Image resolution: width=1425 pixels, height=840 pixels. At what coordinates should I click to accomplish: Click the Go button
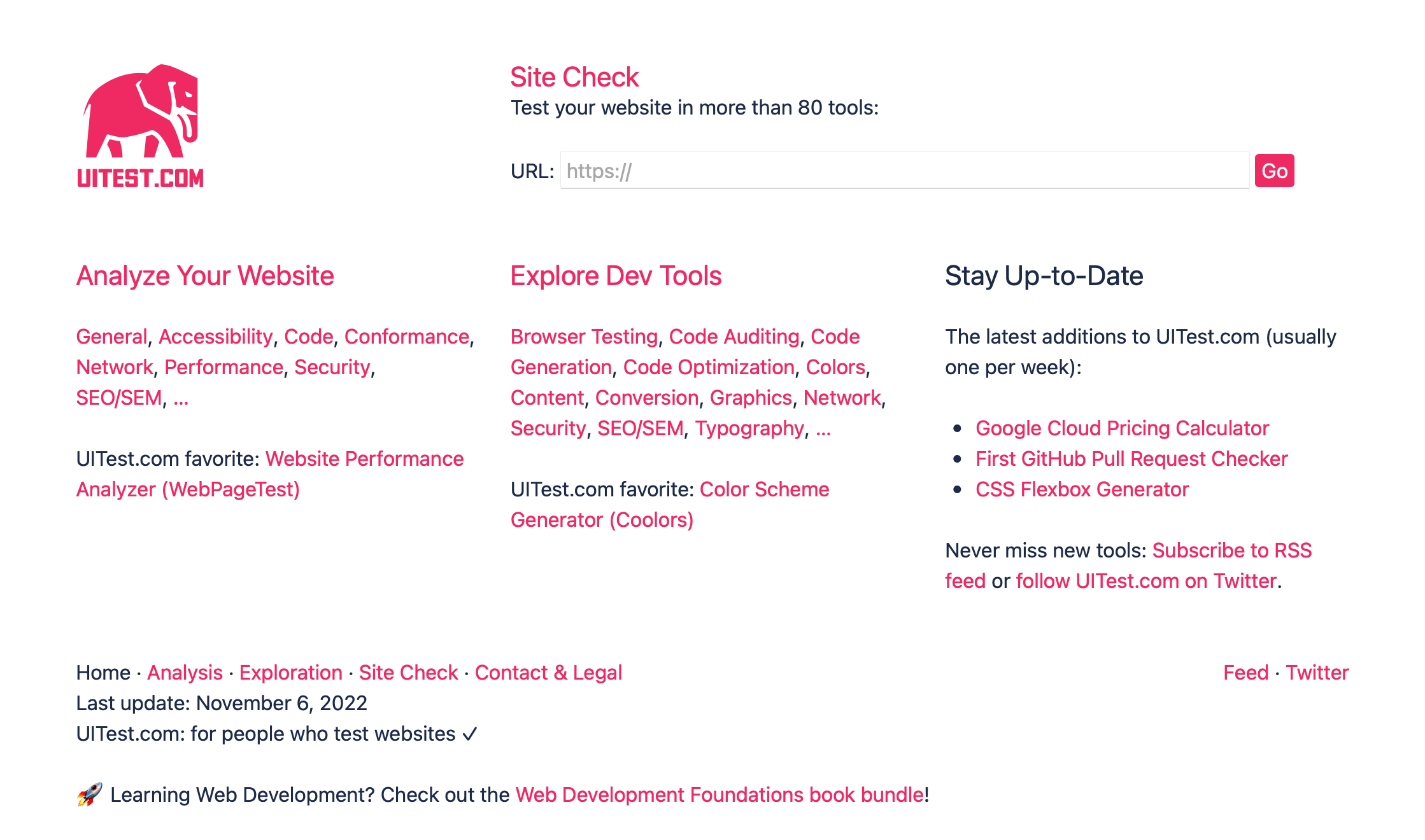click(1274, 171)
